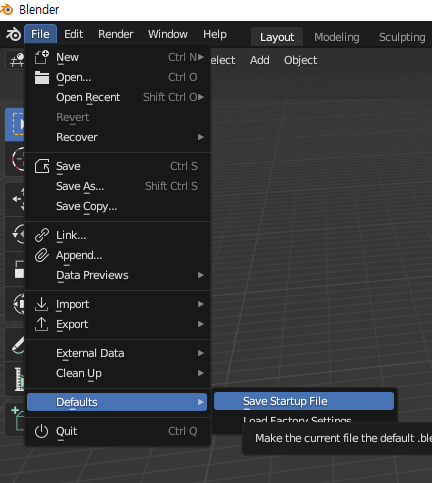Click the Append paperclip icon
This screenshot has width=432, height=483.
tap(42, 255)
